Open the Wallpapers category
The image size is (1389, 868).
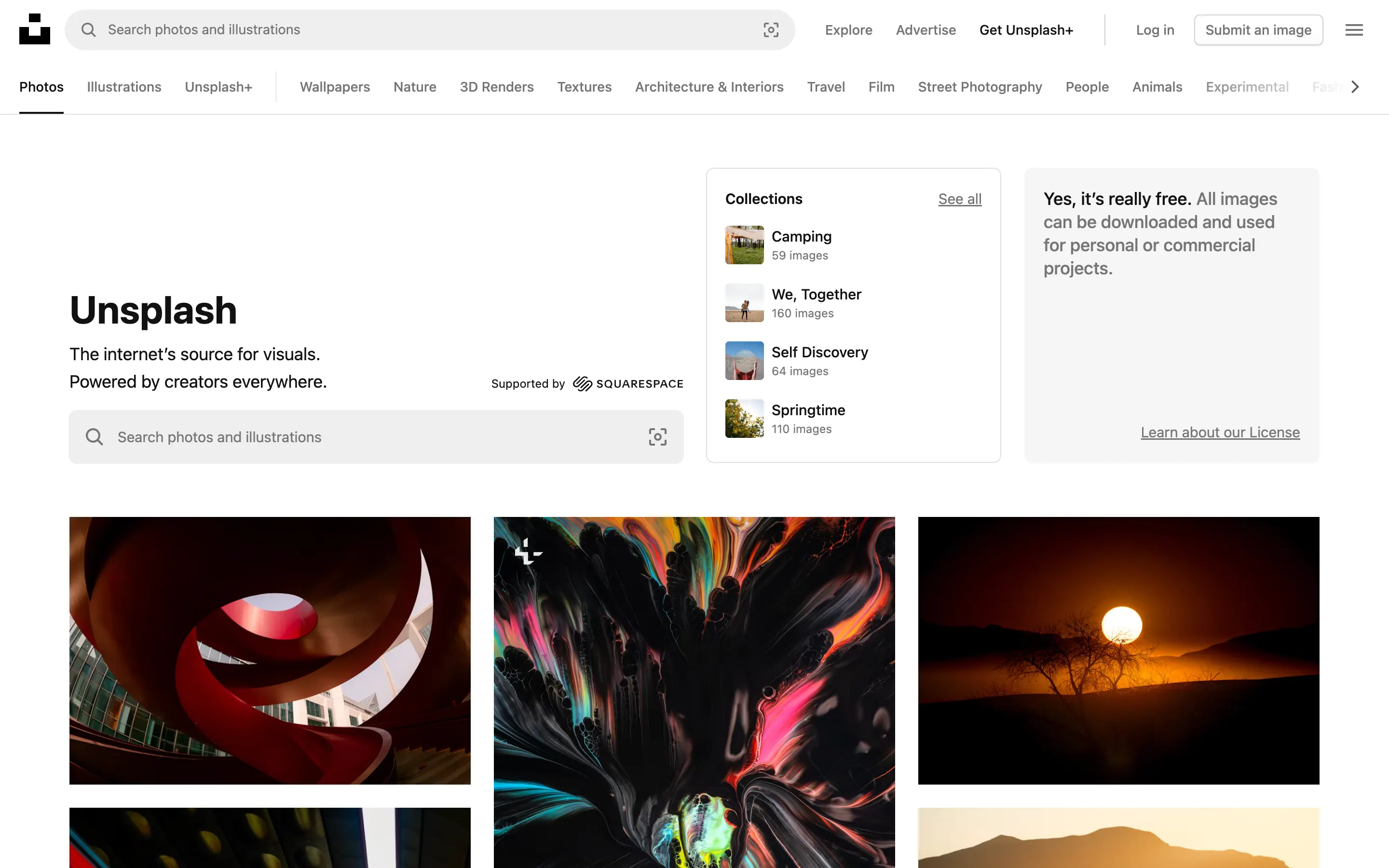(x=335, y=87)
